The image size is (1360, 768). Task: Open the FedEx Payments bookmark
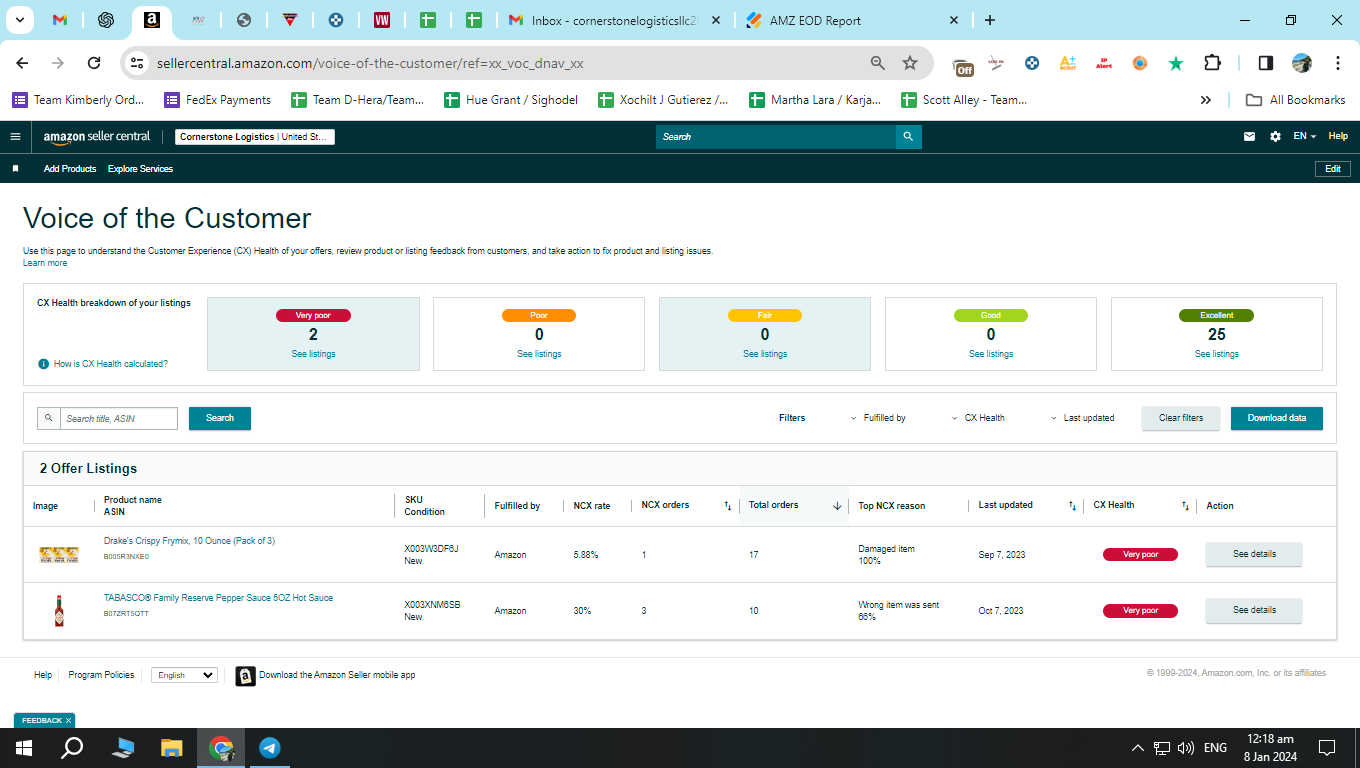pyautogui.click(x=217, y=100)
